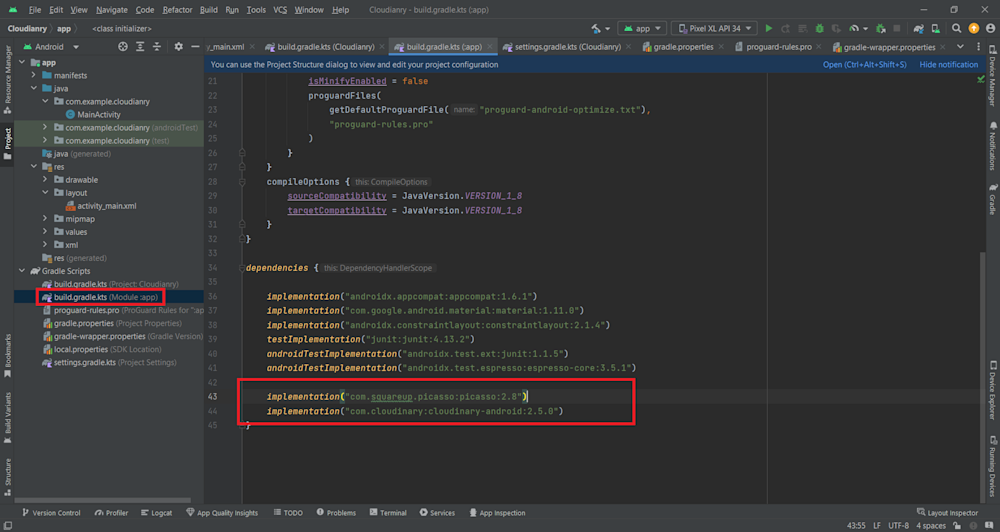
Task: Expand the manifests folder
Action: coord(34,75)
